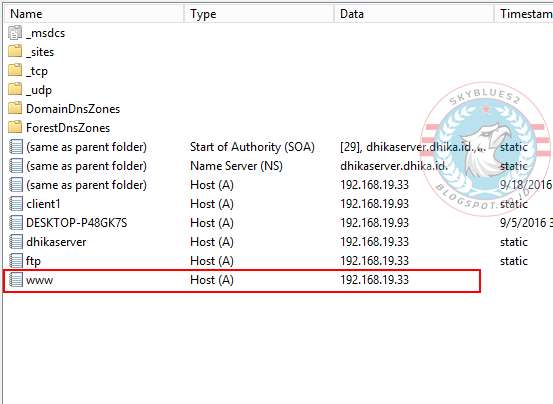
Task: Click the DESKTOP-P48GK7S record icon
Action: 16,223
